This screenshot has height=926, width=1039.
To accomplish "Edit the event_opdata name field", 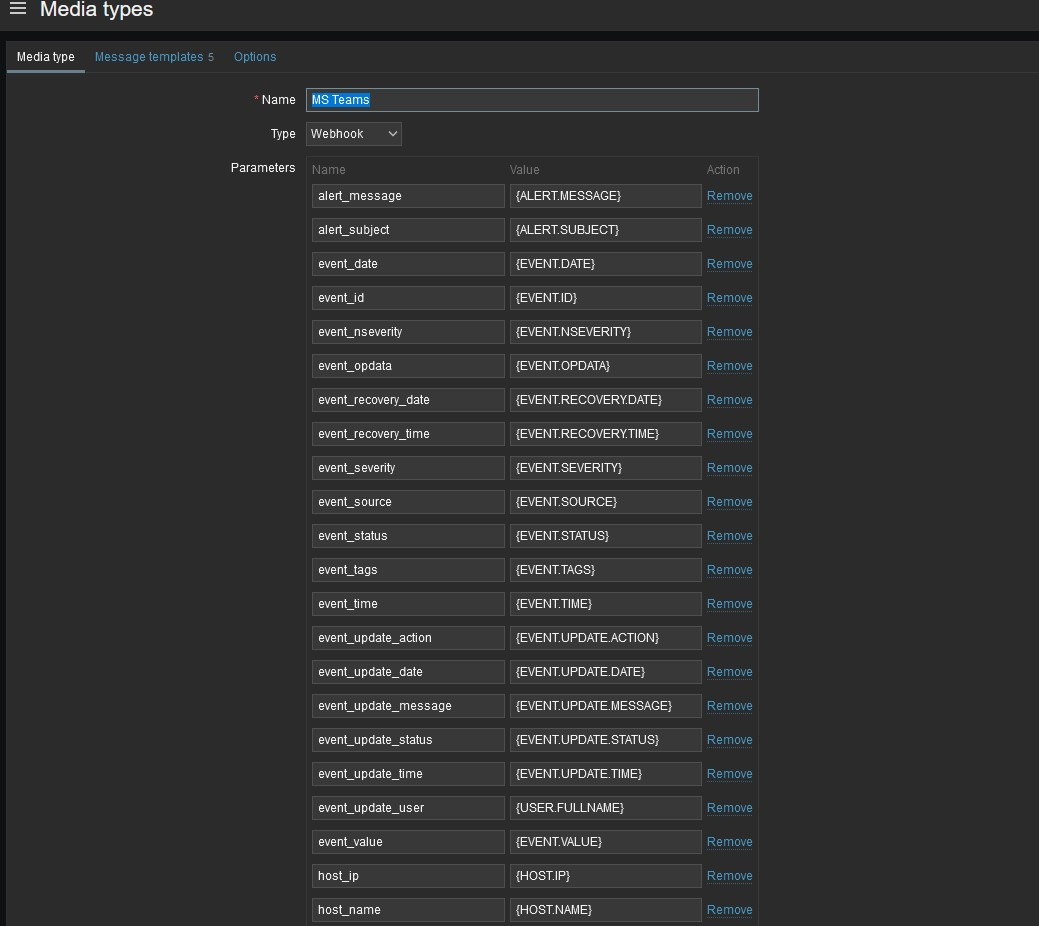I will [x=408, y=366].
